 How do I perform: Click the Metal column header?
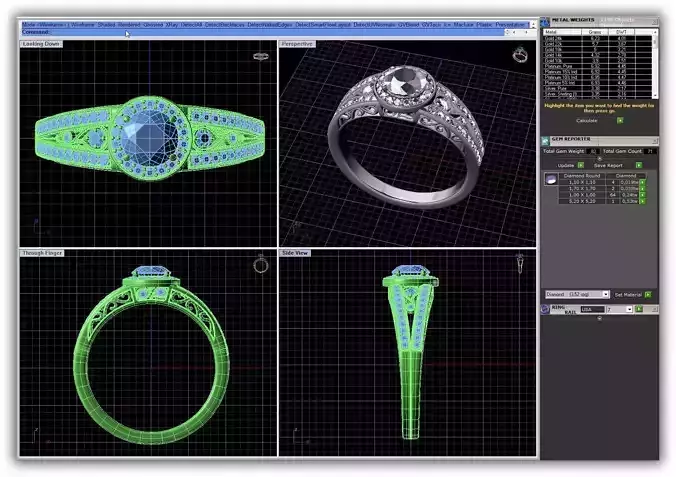pyautogui.click(x=562, y=32)
